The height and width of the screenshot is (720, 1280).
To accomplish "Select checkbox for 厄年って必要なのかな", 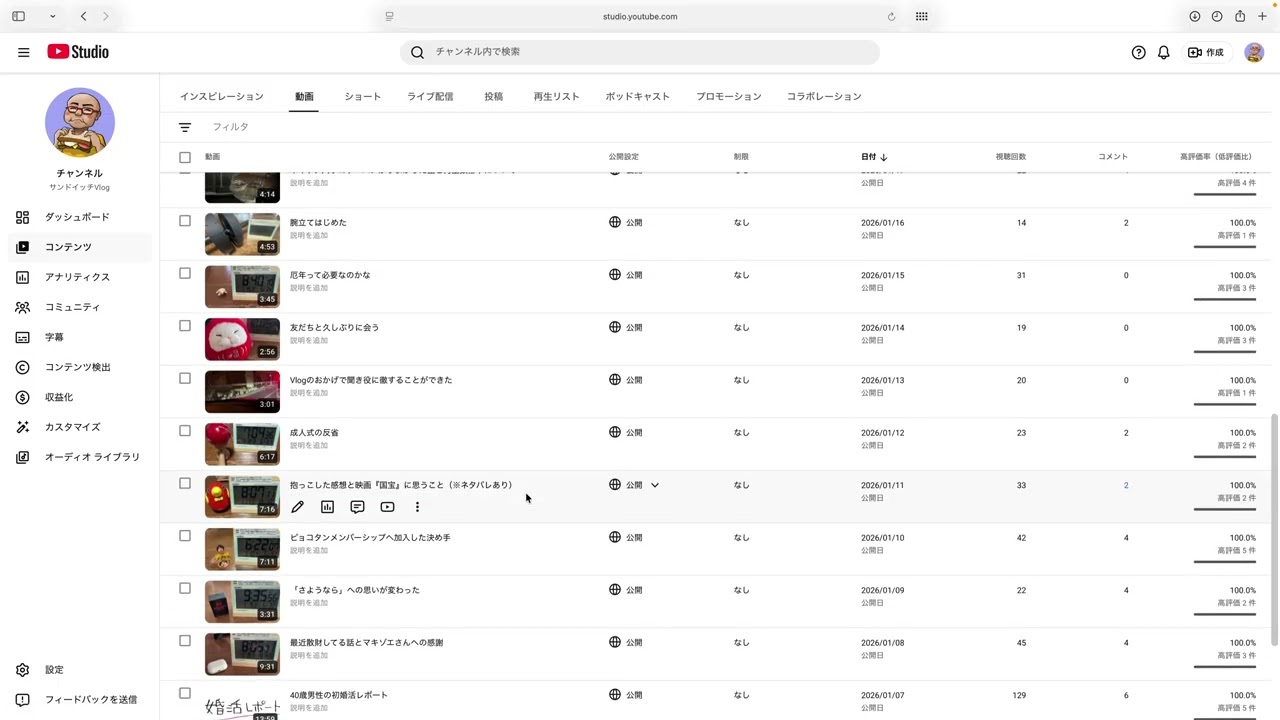I will [185, 273].
